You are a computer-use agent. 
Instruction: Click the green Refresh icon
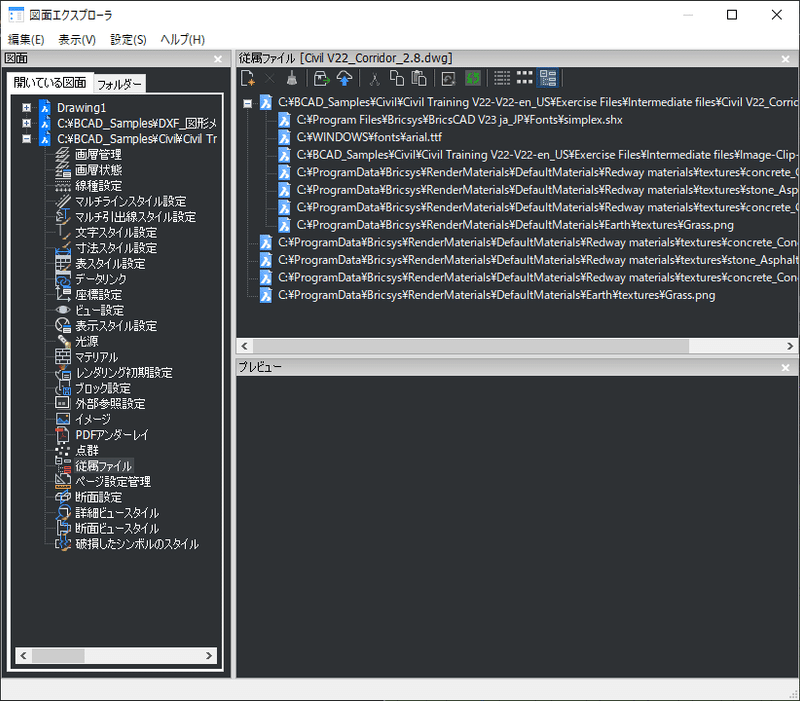click(473, 79)
